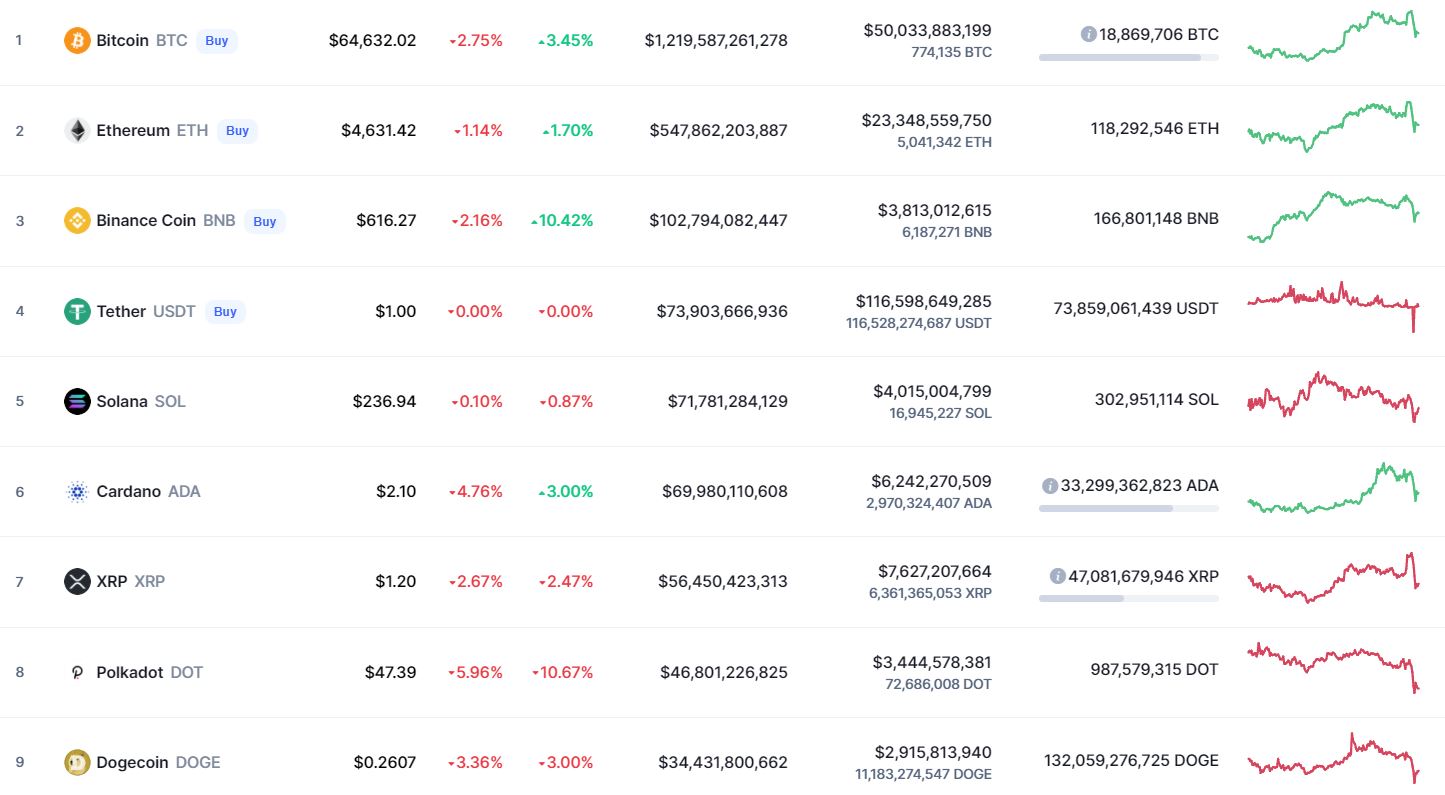Click info icon beside XRP circulating supply
This screenshot has height=795, width=1445.
(x=1058, y=576)
